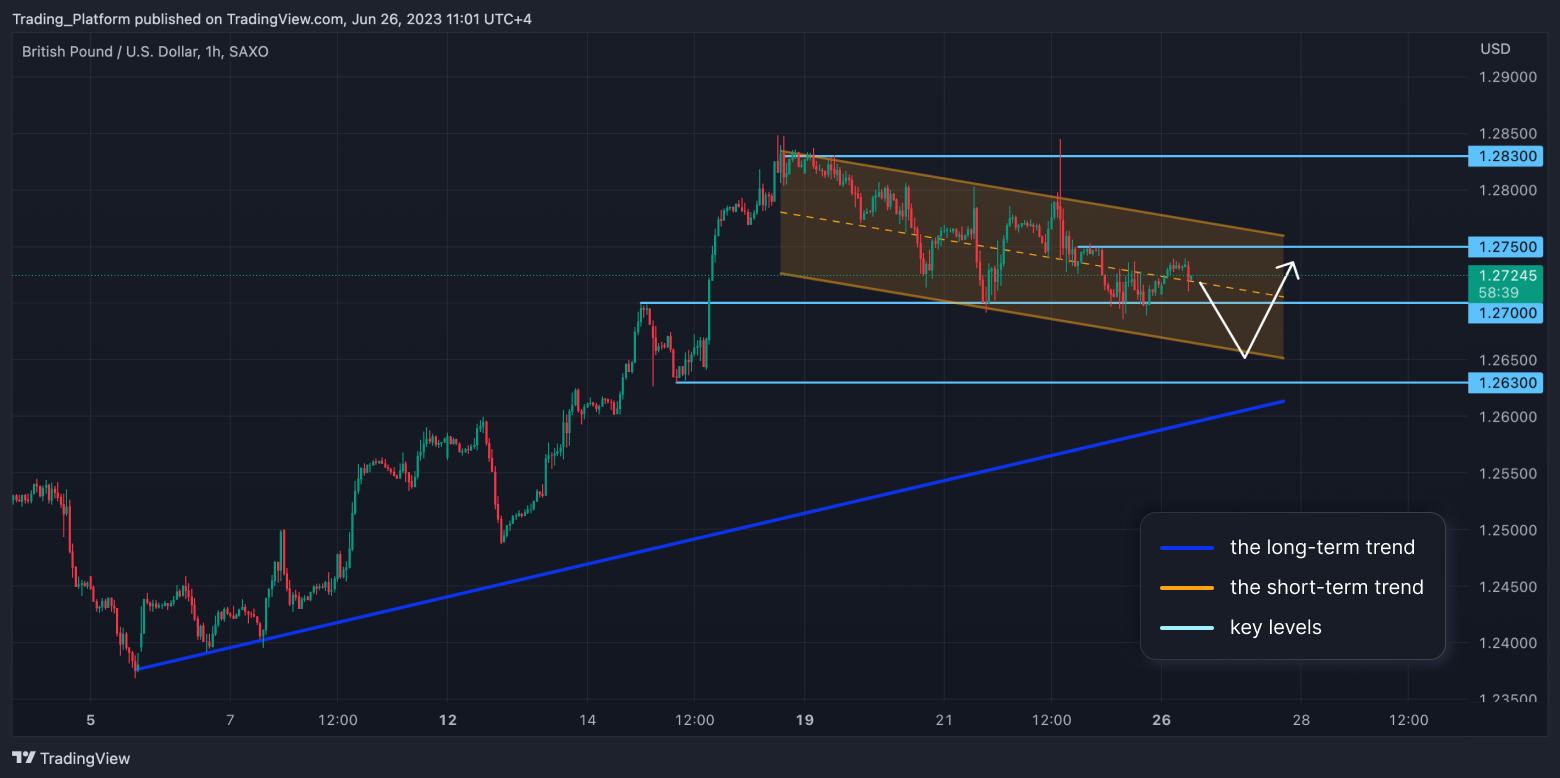1560x778 pixels.
Task: Click the 1.28300 key level price tag
Action: (x=1506, y=156)
